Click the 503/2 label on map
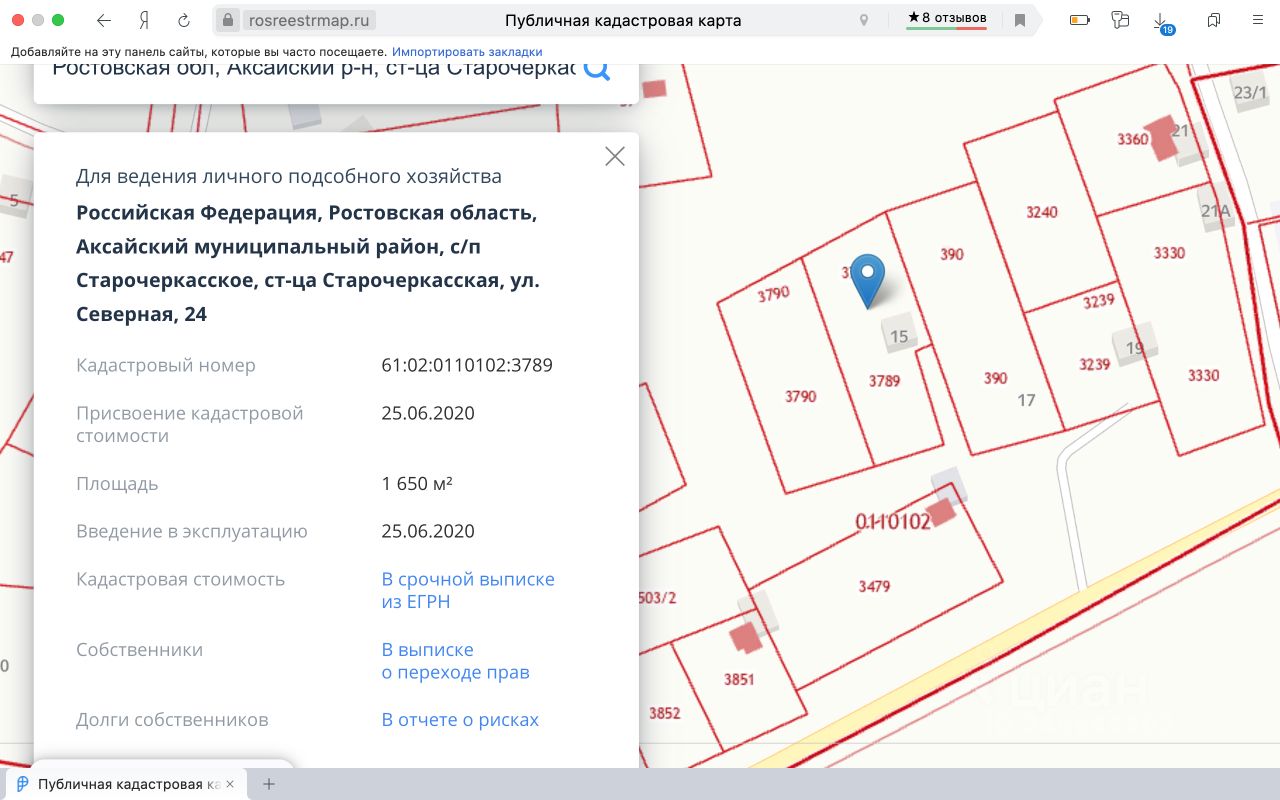Screen dimensions: 1280x800 pos(657,598)
